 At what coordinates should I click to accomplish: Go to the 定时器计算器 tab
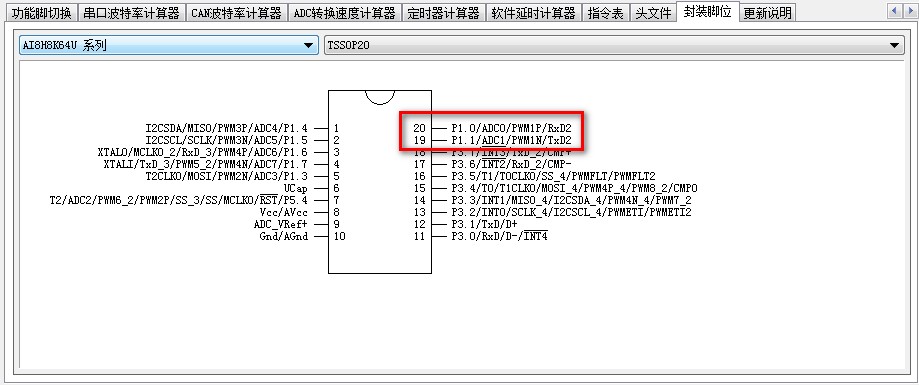pyautogui.click(x=444, y=13)
